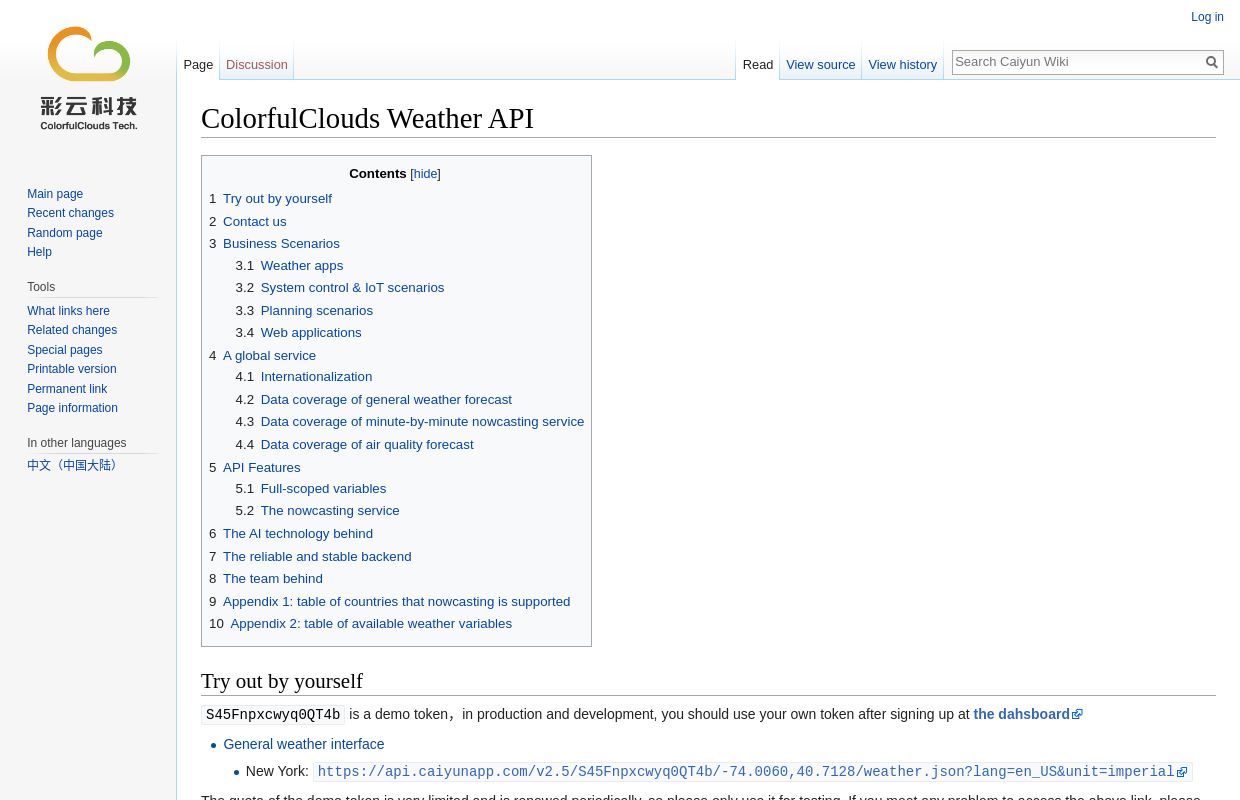1240x800 pixels.
Task: Go to Main page in sidebar
Action: (x=55, y=194)
